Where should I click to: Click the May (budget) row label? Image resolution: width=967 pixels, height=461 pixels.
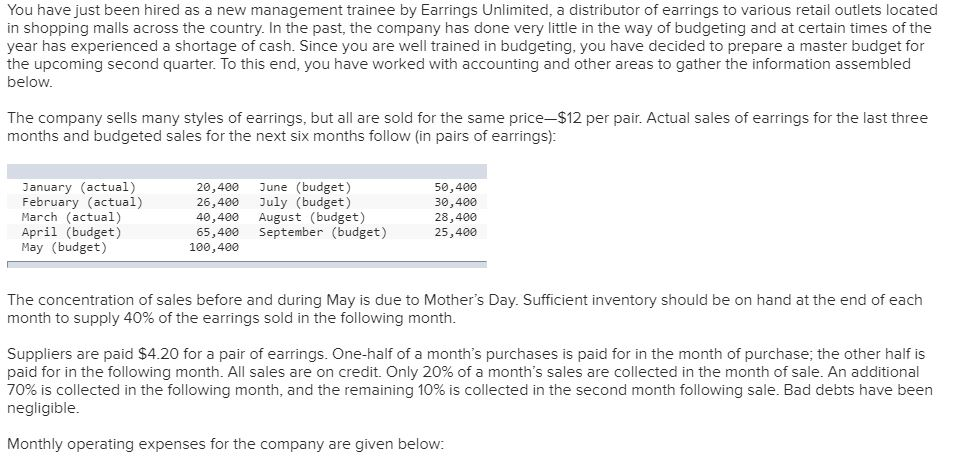64,247
